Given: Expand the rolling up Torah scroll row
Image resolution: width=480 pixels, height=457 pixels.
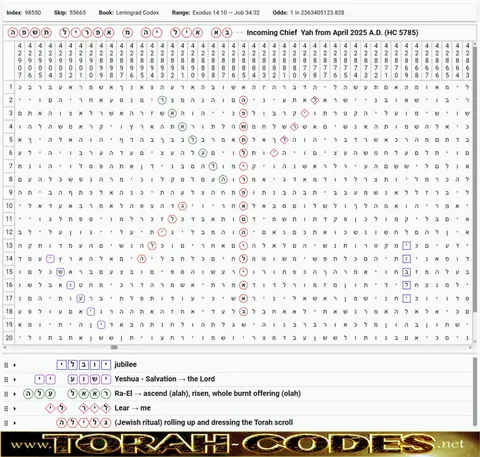Looking at the screenshot, I should 15,423.
